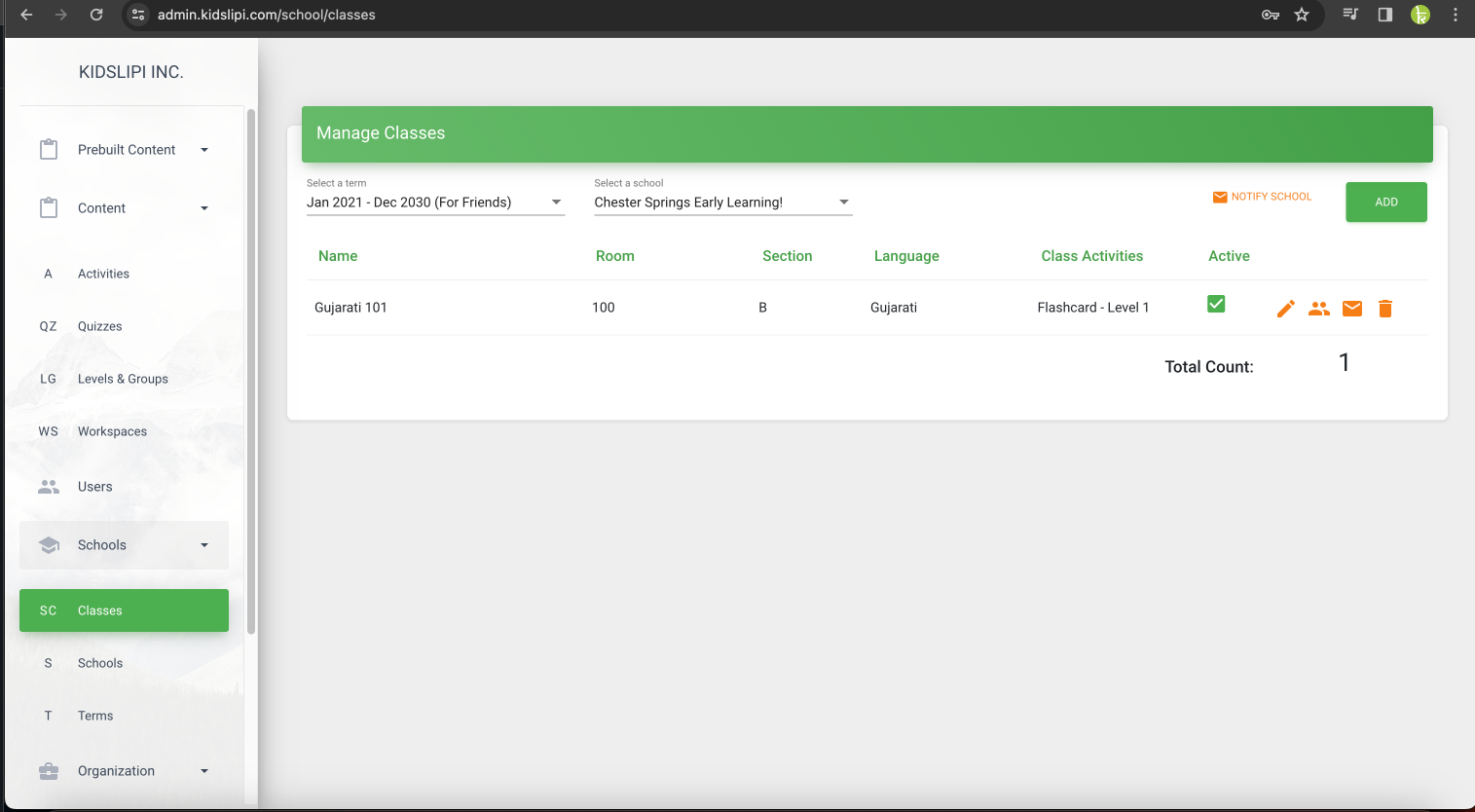The image size is (1475, 812).
Task: Open the students group icon for Gujarati 101
Action: tap(1318, 309)
